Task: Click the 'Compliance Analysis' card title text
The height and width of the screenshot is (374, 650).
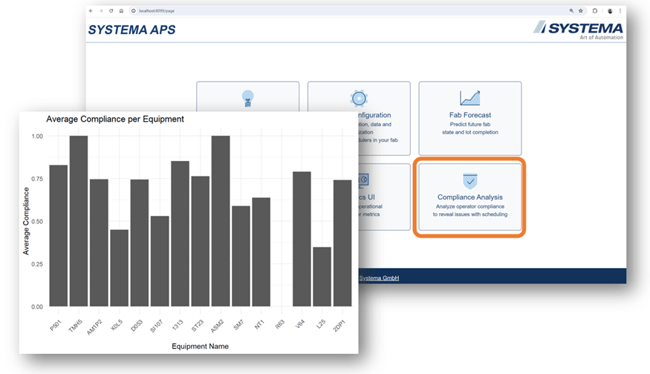Action: coord(470,197)
